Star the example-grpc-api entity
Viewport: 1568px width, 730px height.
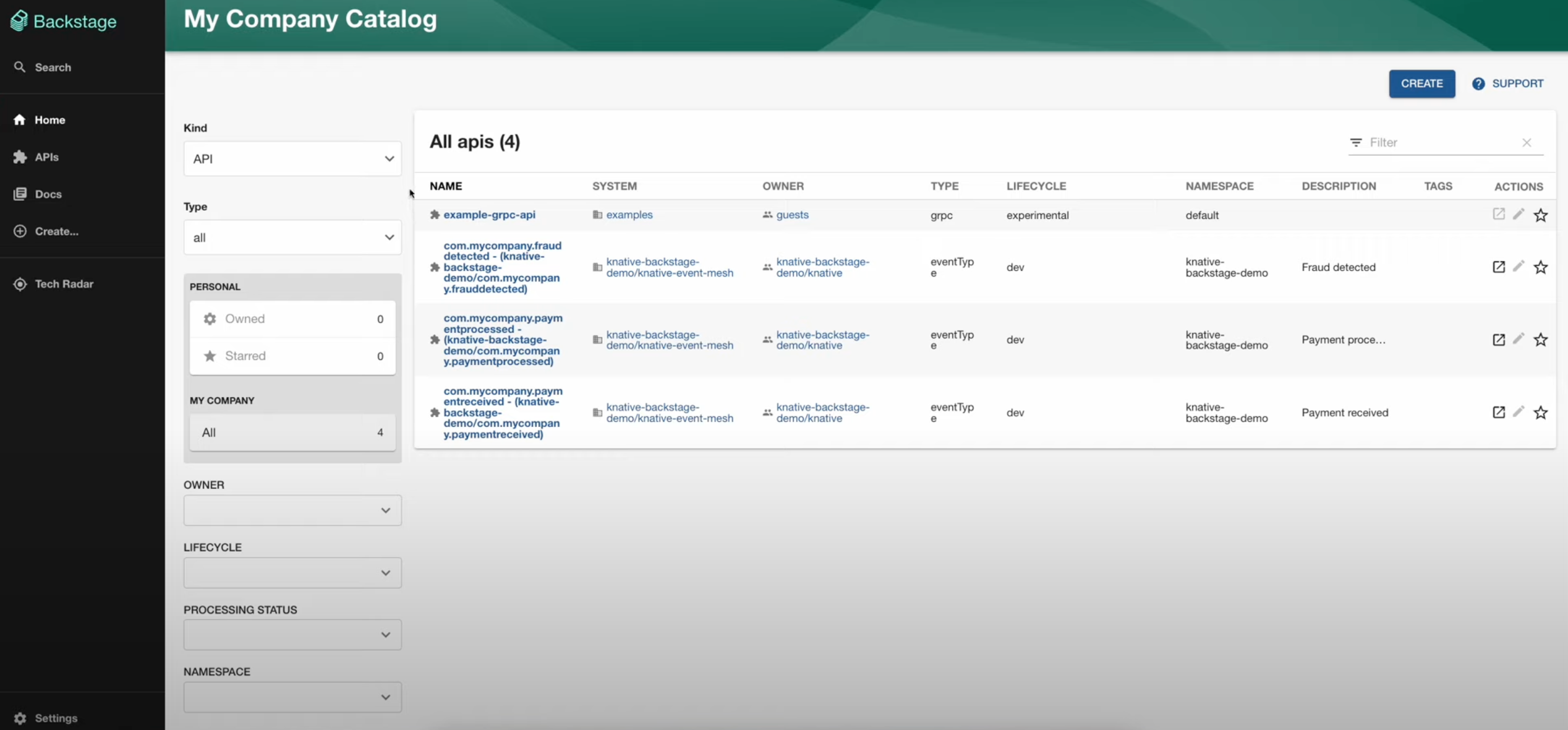coord(1541,215)
